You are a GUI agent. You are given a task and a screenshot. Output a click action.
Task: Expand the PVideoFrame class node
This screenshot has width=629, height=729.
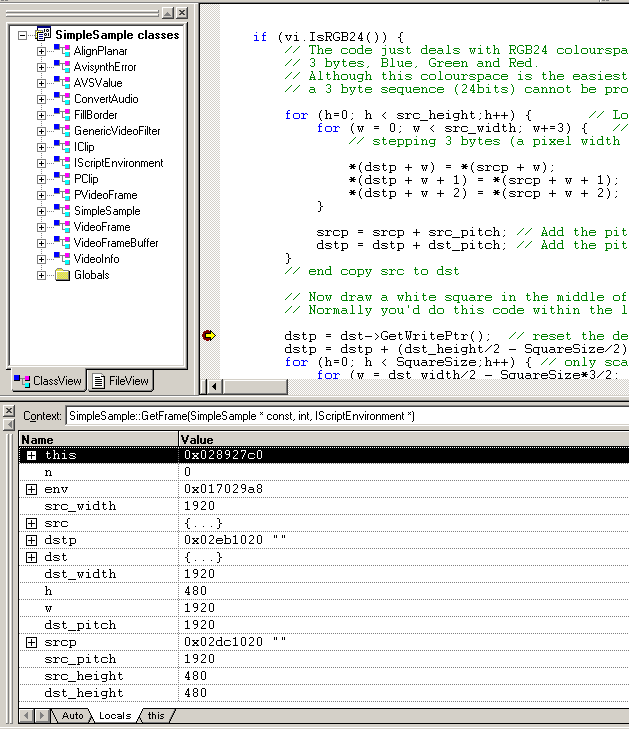pos(41,195)
